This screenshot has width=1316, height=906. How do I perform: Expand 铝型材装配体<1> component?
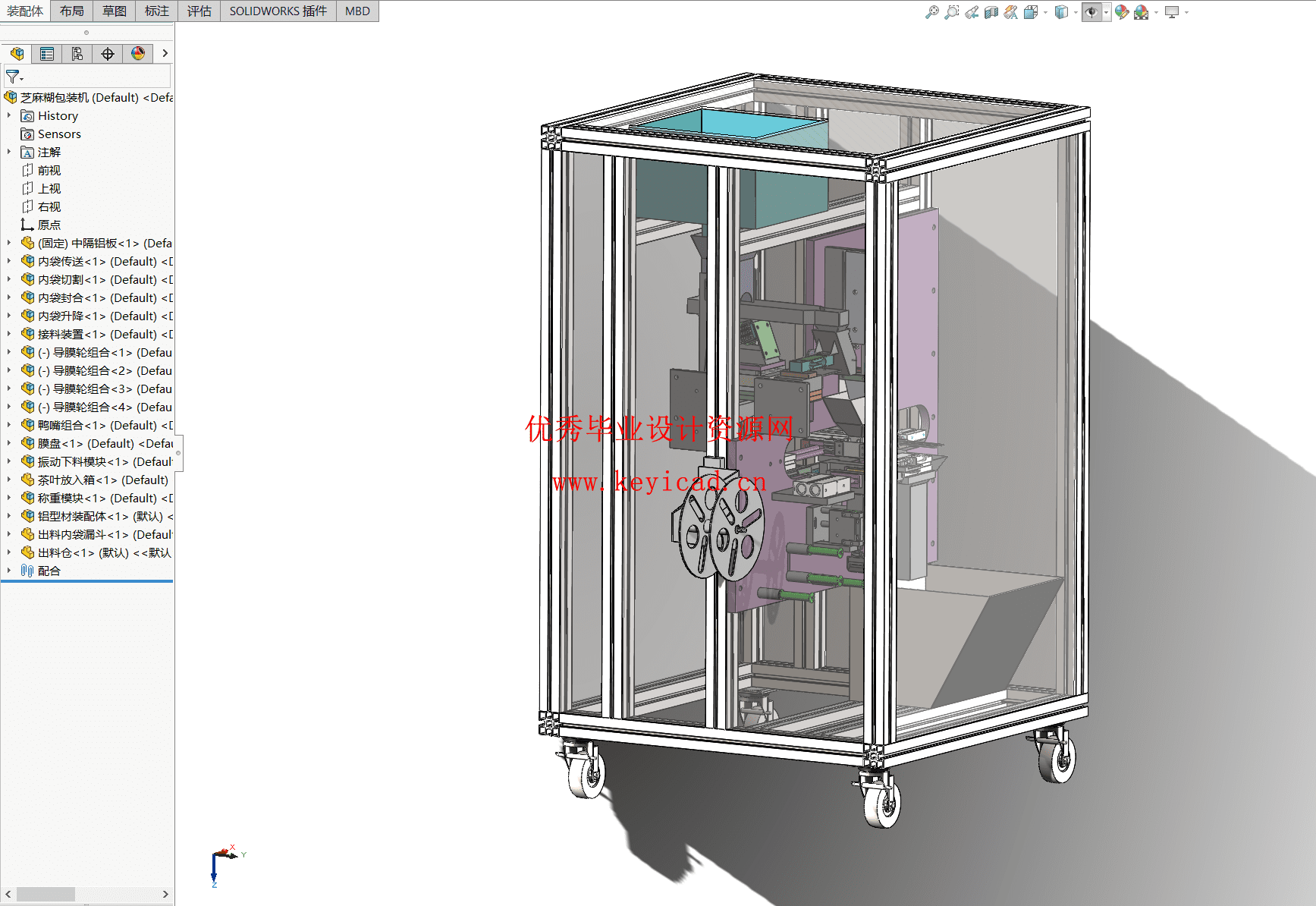pos(8,516)
